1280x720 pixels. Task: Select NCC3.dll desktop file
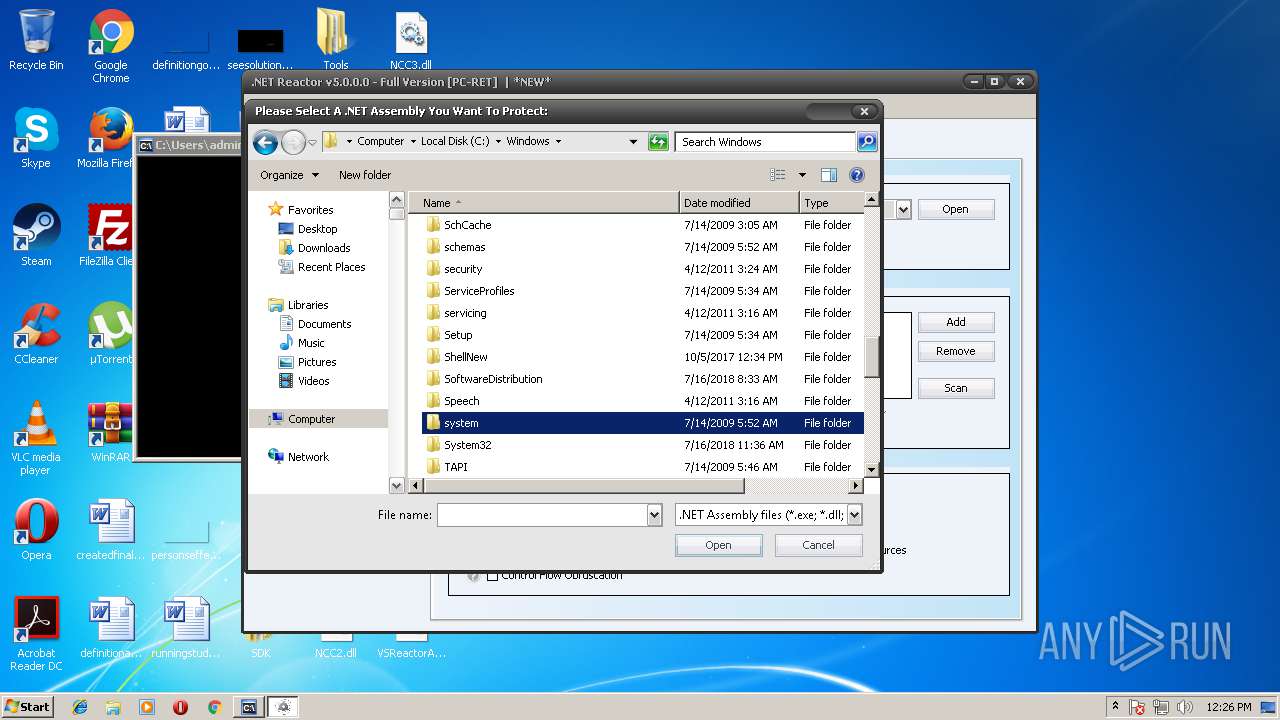(x=411, y=40)
